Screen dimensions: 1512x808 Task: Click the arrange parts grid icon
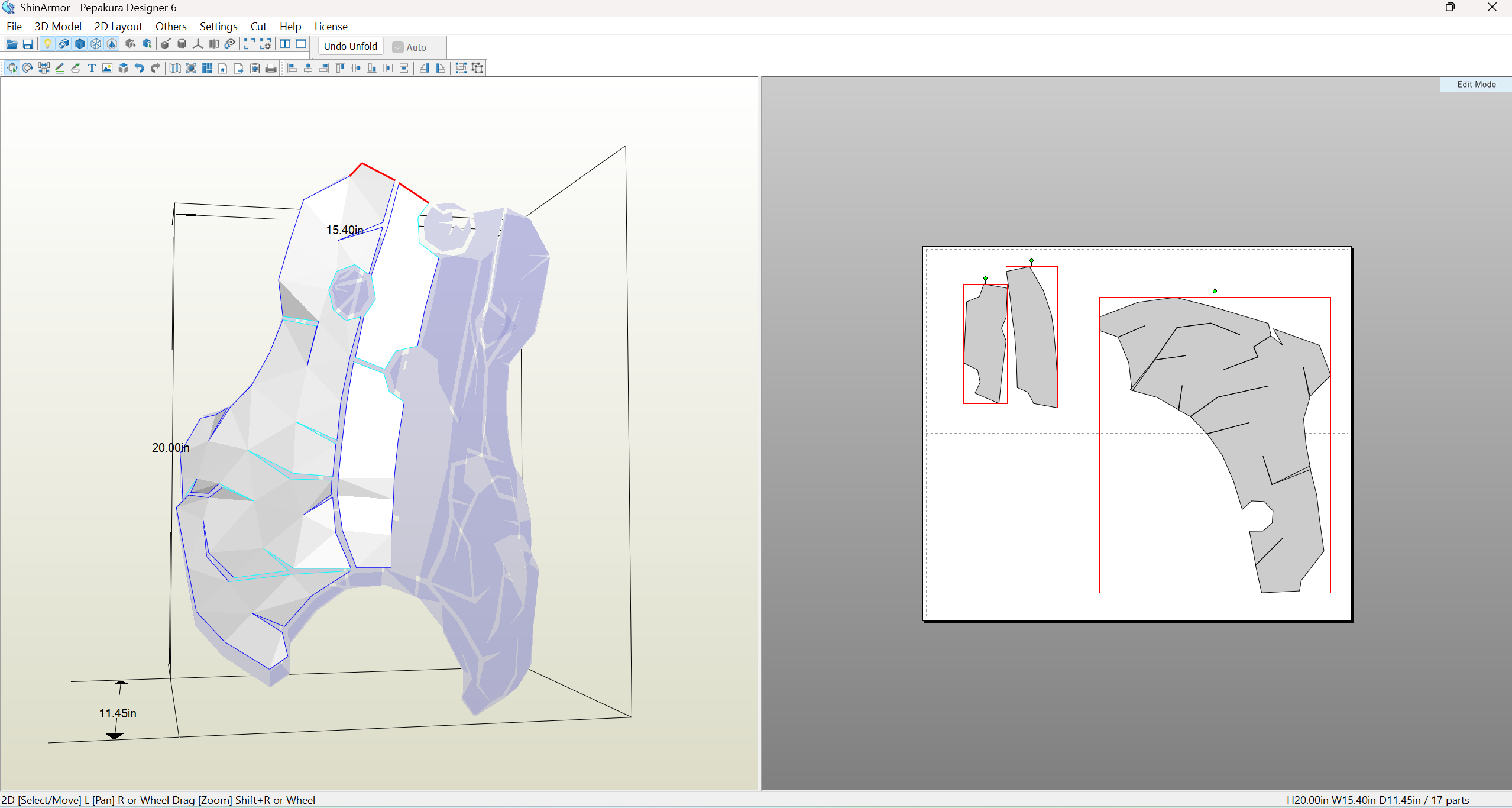(x=207, y=69)
